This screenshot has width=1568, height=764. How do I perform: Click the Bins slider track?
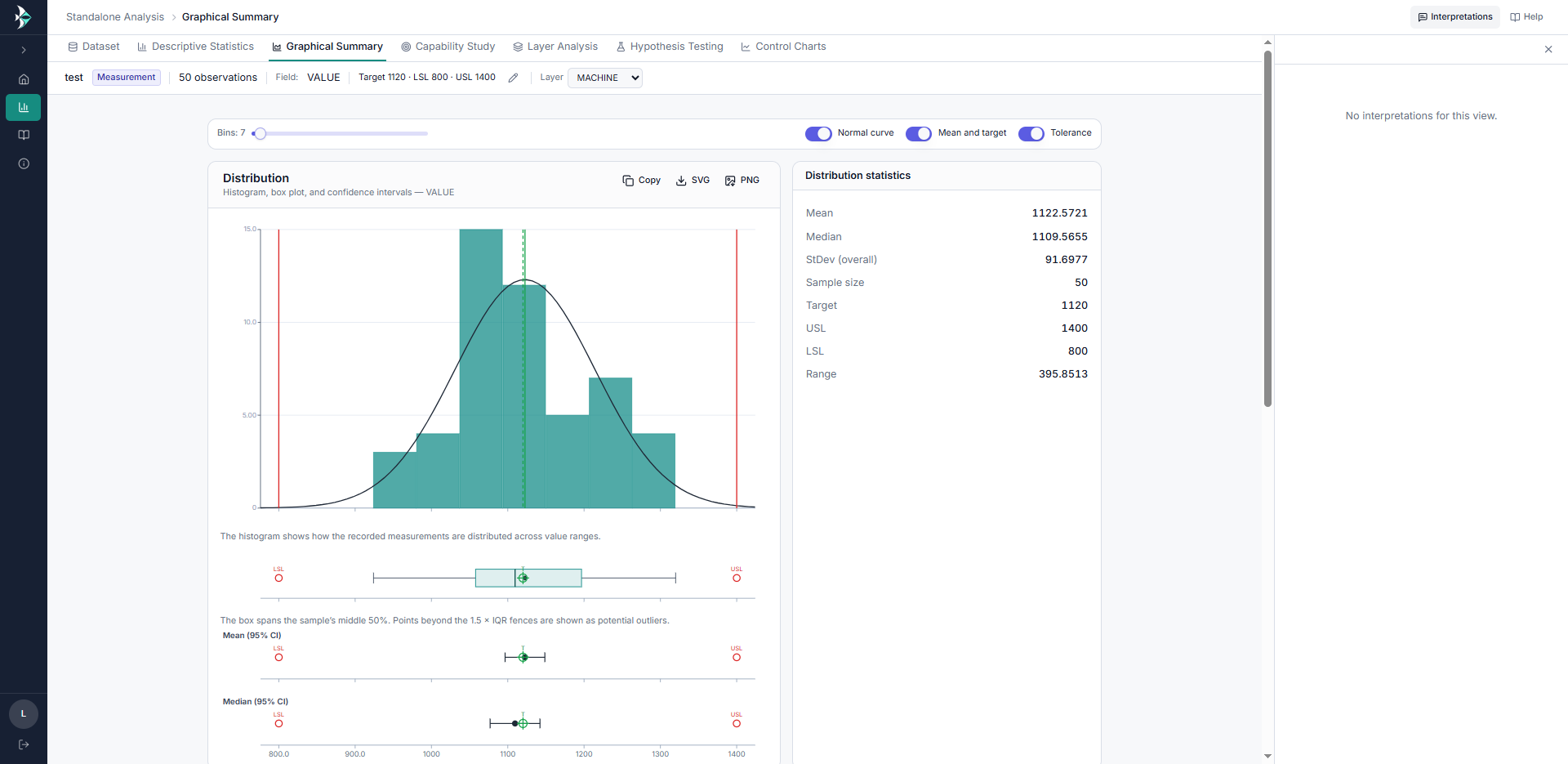point(340,133)
